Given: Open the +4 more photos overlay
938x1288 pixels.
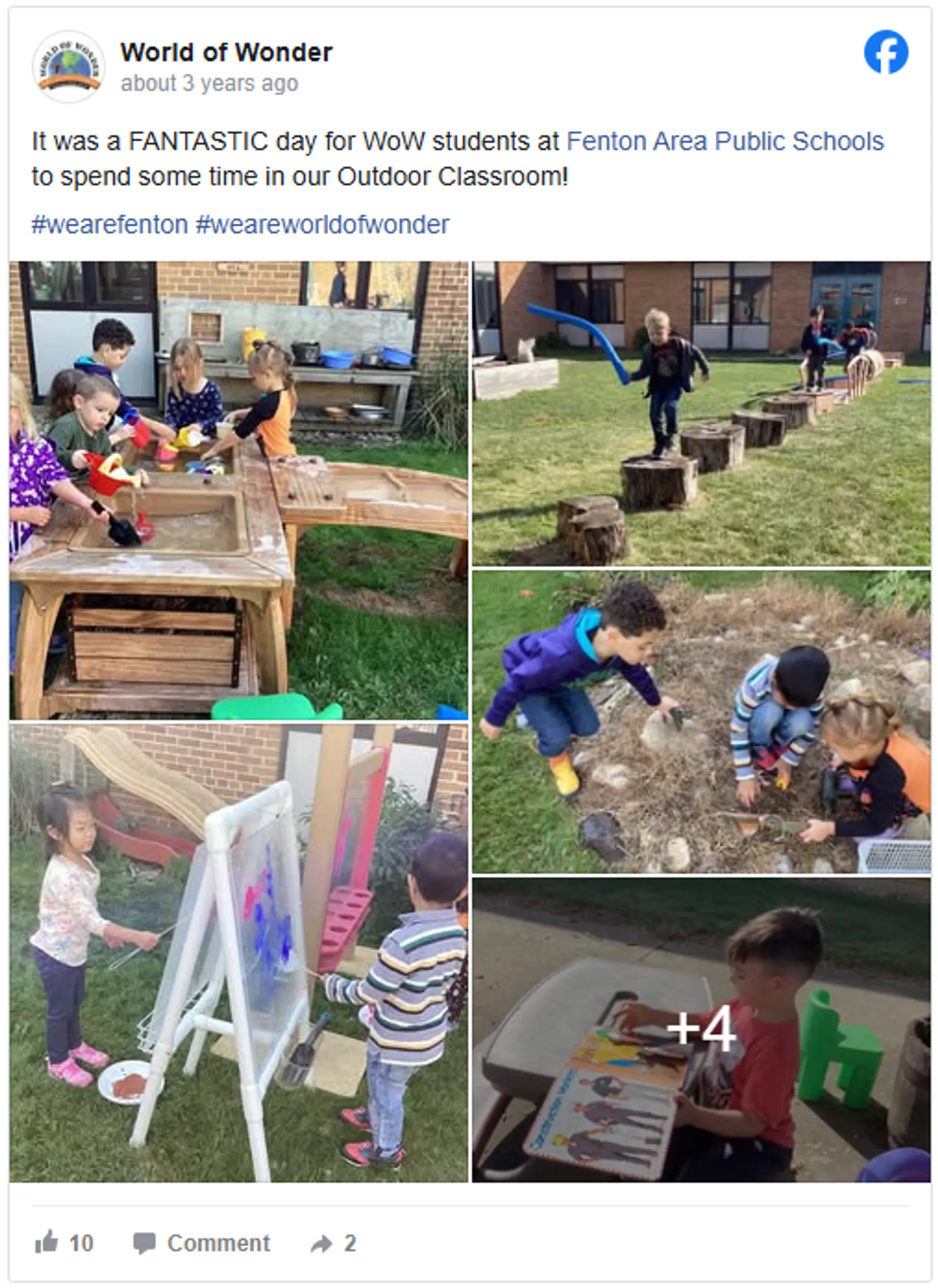Looking at the screenshot, I should coord(701,1030).
